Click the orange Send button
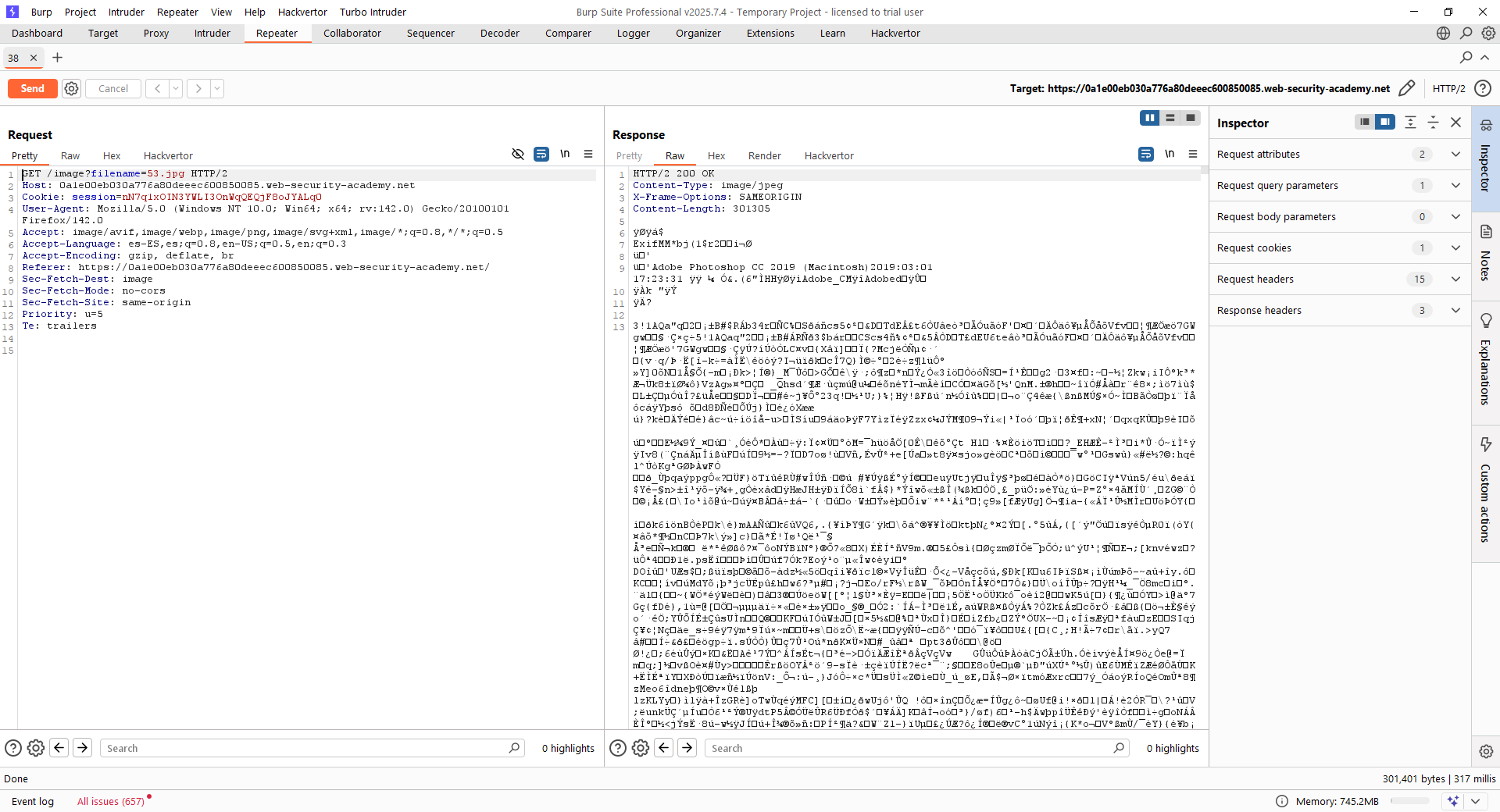This screenshot has height=812, width=1500. point(32,88)
